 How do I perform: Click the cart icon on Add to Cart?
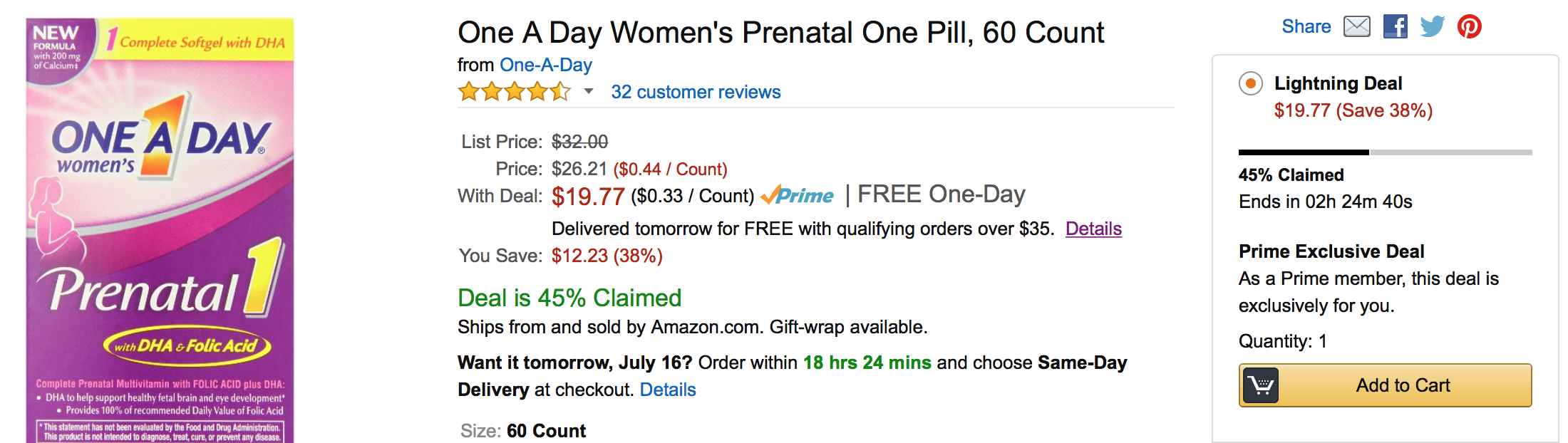[x=1261, y=385]
